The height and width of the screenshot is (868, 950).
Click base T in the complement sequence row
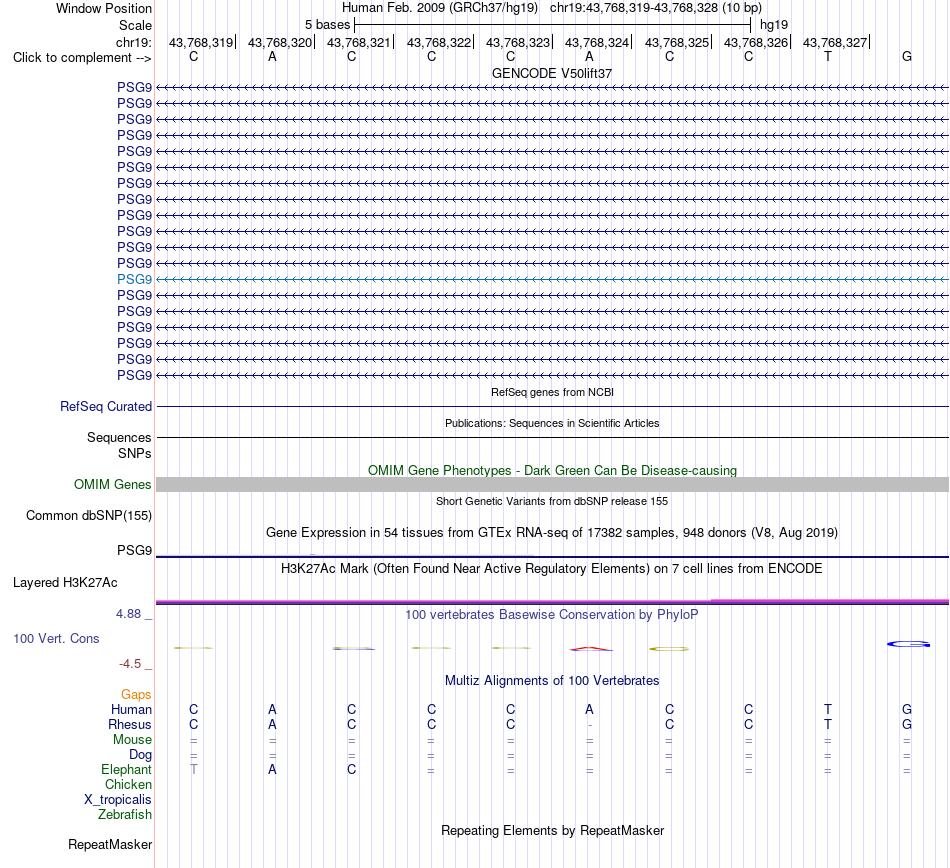(x=828, y=56)
